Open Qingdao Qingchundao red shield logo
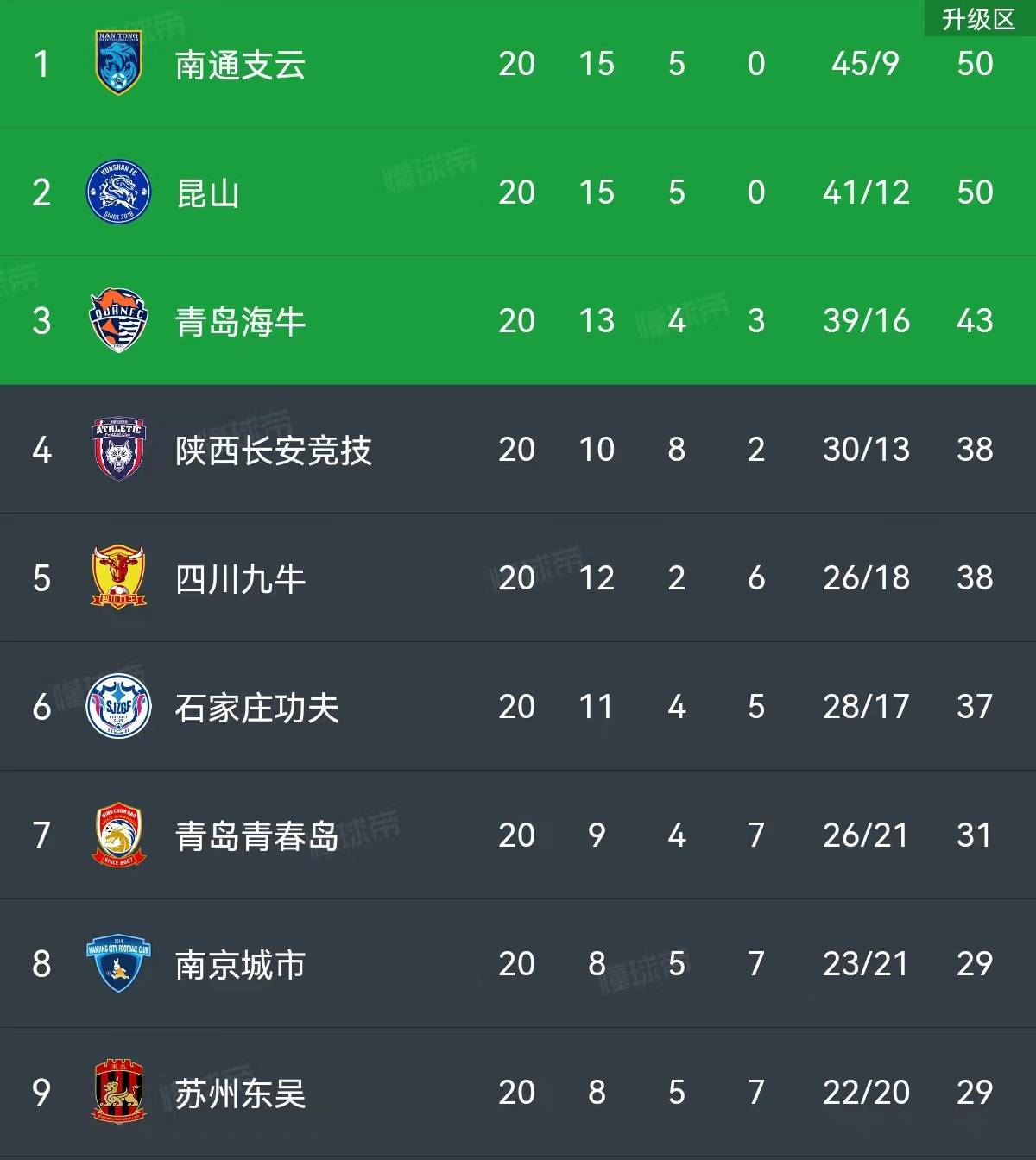1036x1160 pixels. (118, 835)
